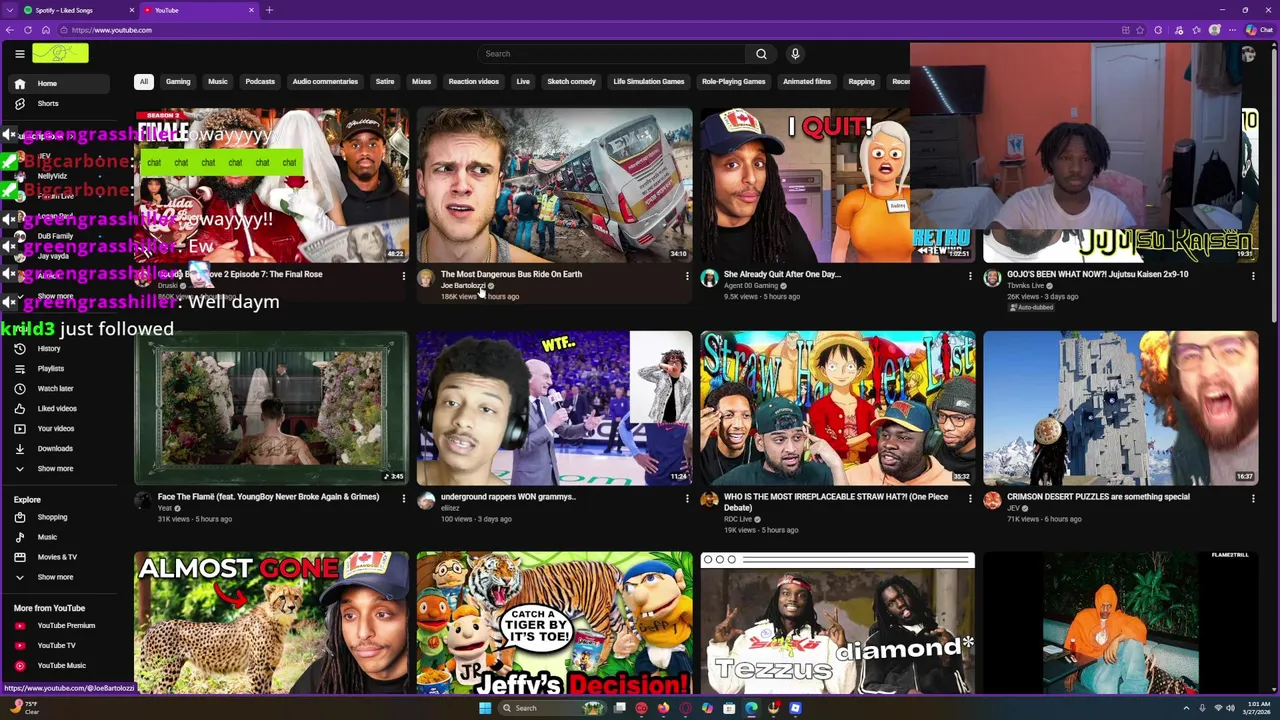Open 'The Most Dangerous Bus Ride On Earth' title
This screenshot has height=720, width=1280.
click(x=511, y=274)
